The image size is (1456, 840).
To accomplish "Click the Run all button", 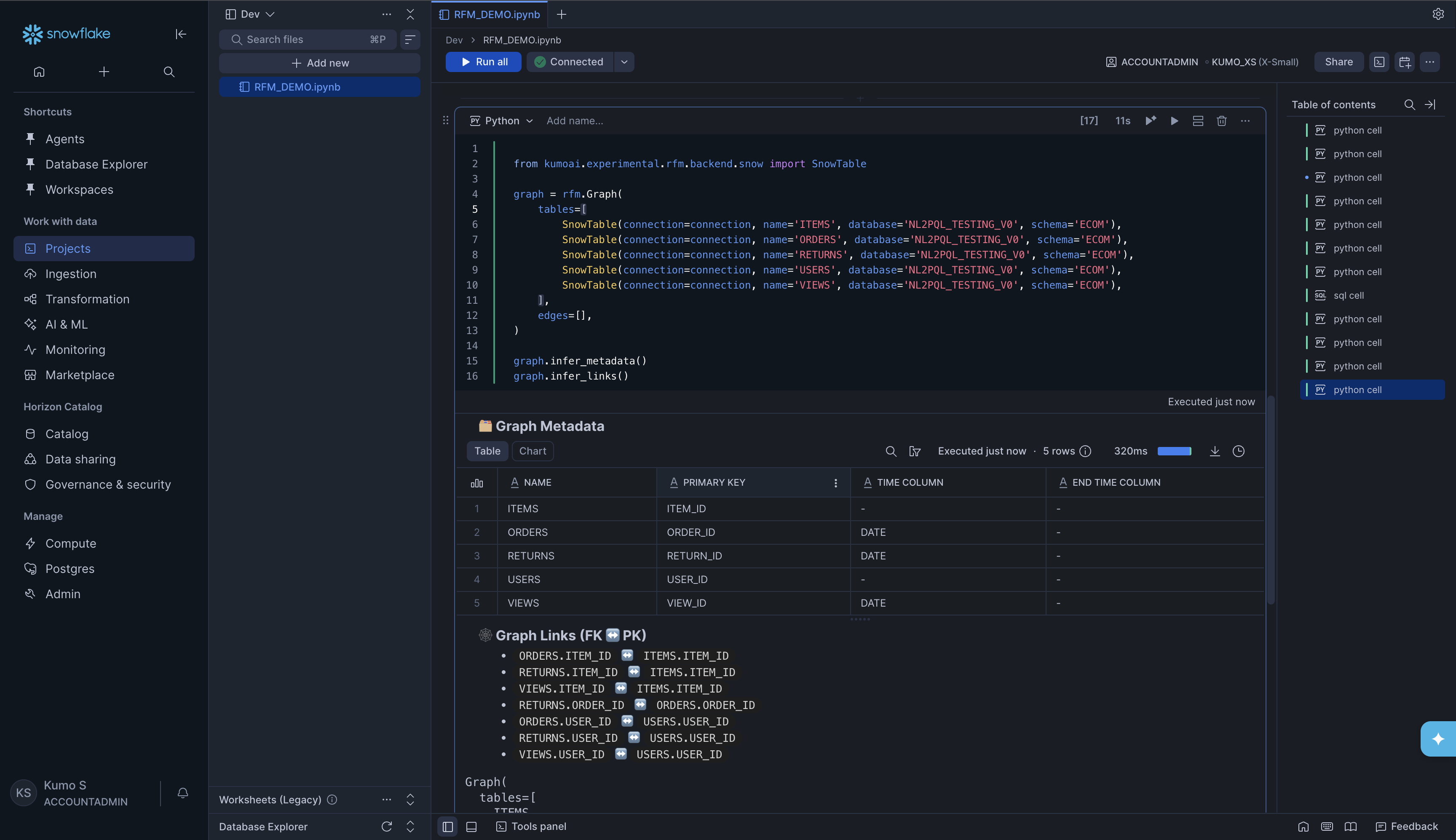I will point(483,62).
